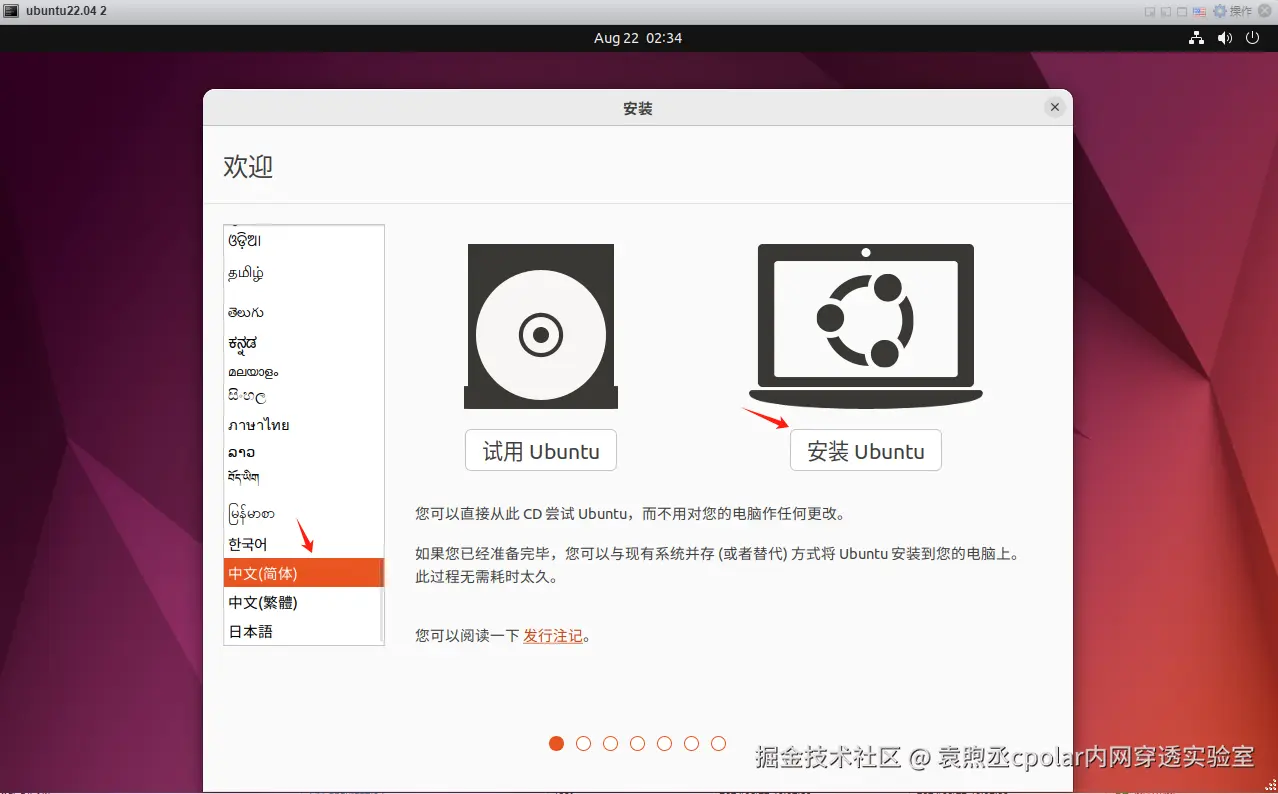Select 日本語 in the language list

[x=304, y=631]
